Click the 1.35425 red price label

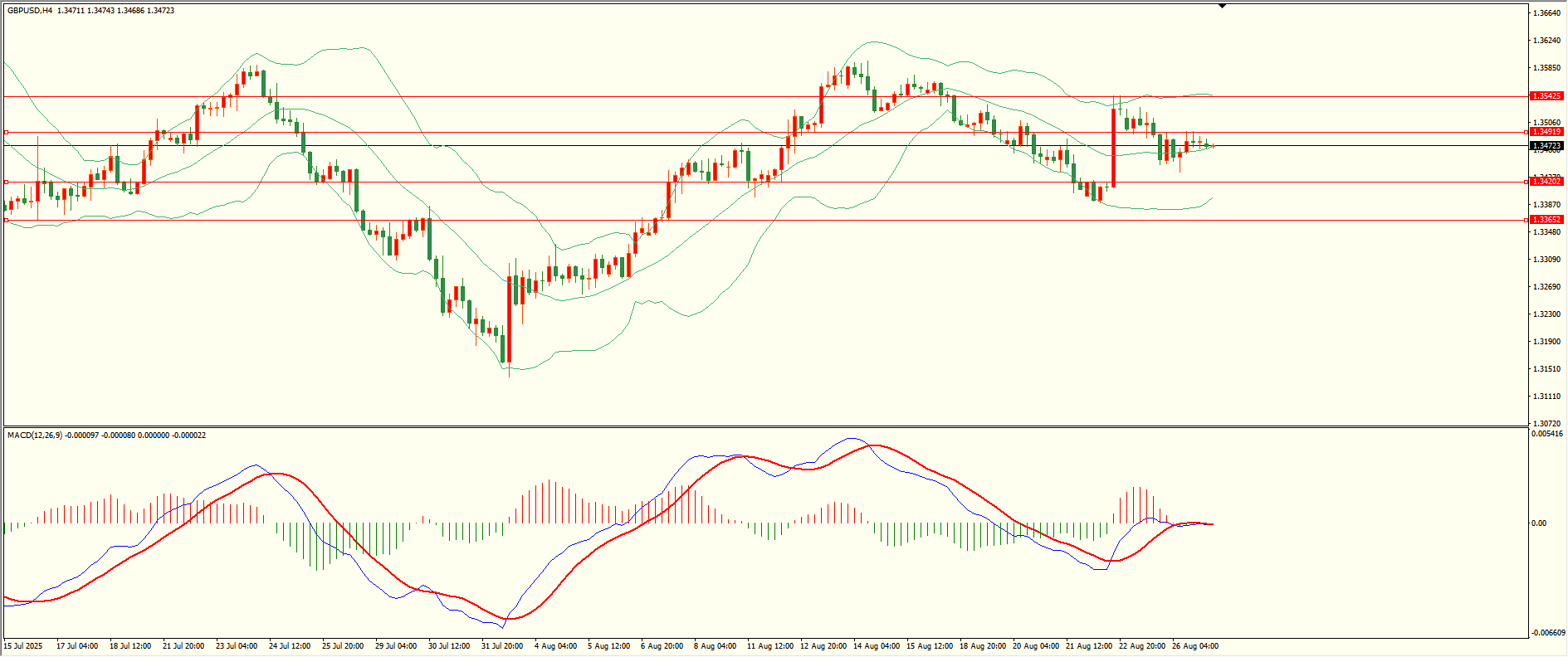[1546, 96]
